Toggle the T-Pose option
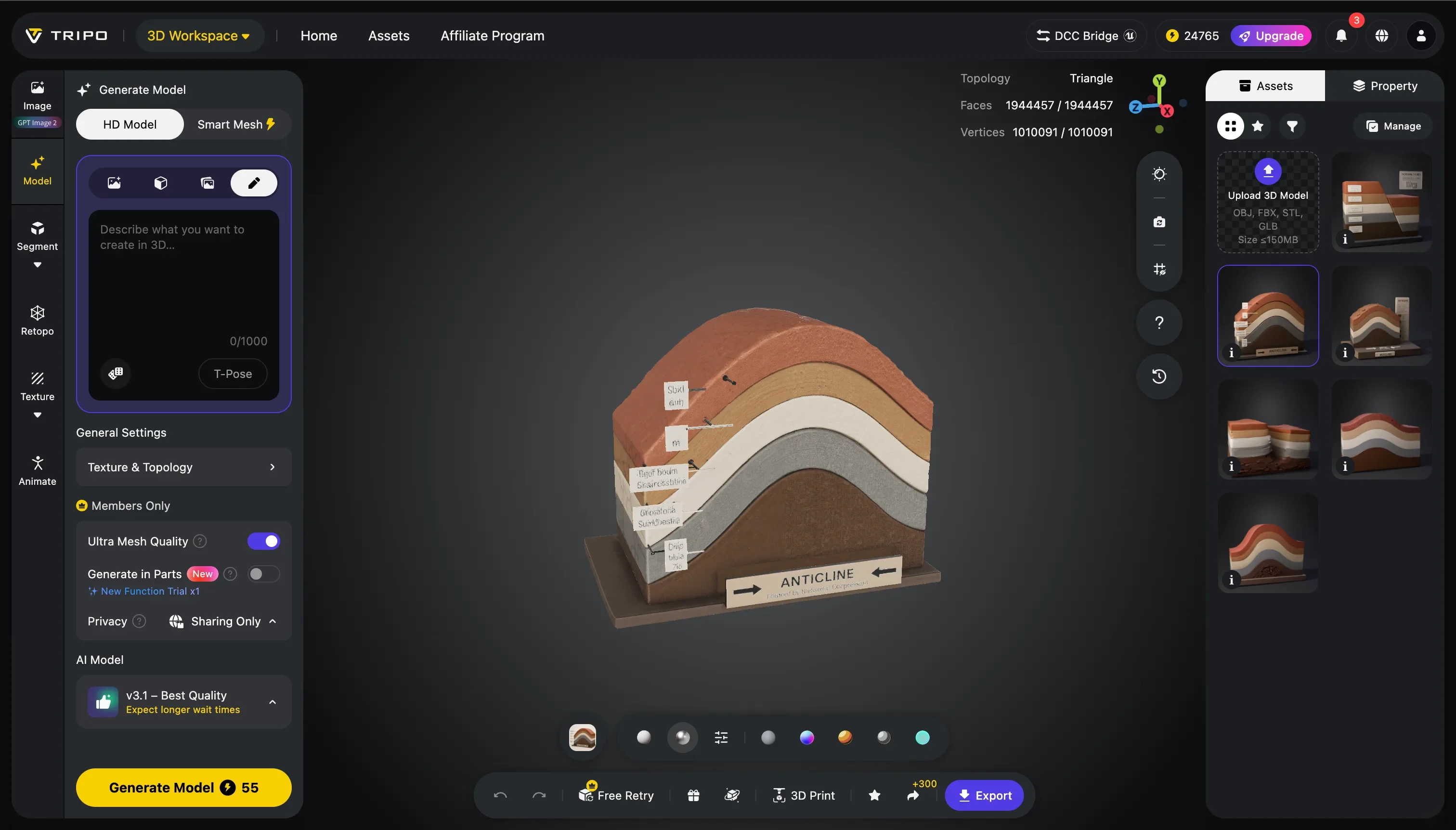 point(233,374)
